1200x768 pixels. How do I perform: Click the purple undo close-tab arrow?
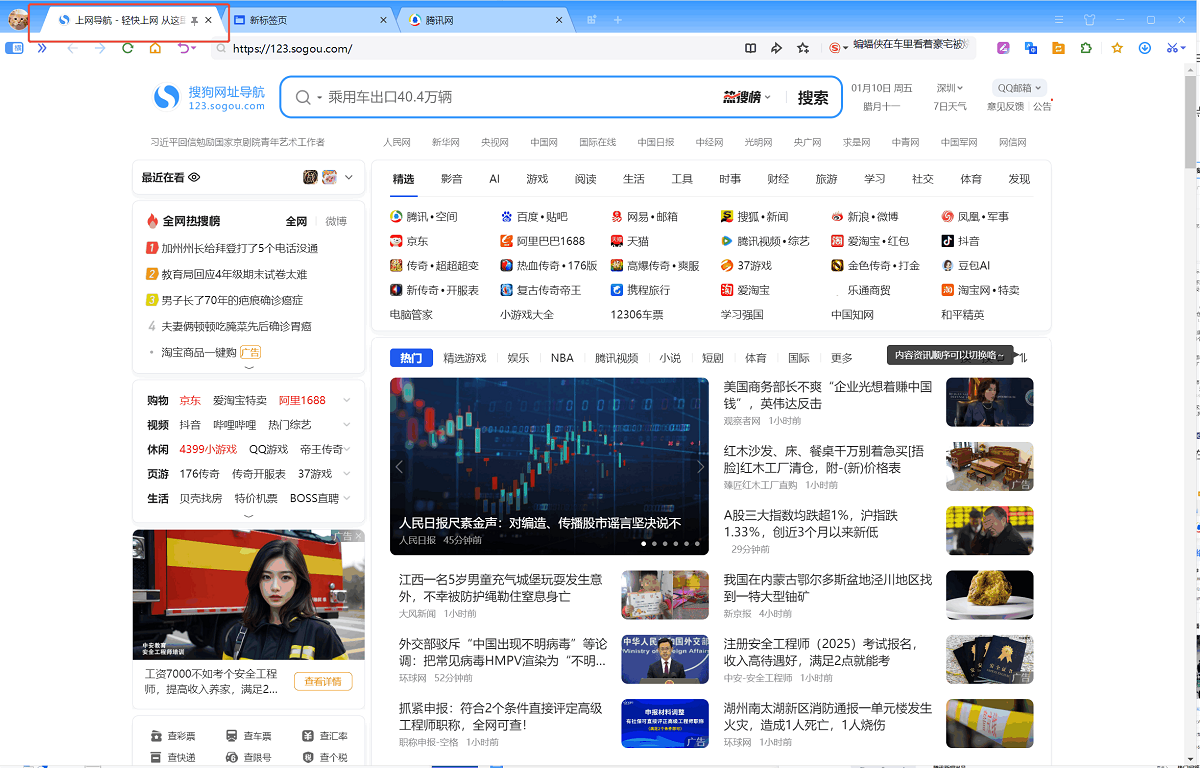coord(183,48)
